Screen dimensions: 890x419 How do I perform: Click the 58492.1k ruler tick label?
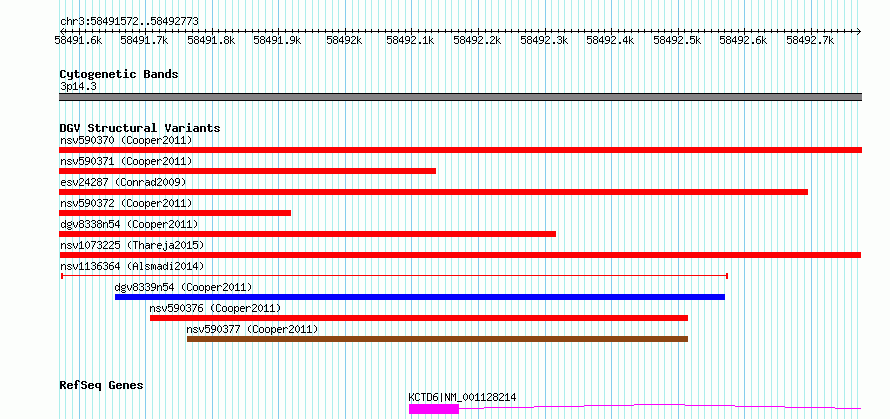point(410,40)
